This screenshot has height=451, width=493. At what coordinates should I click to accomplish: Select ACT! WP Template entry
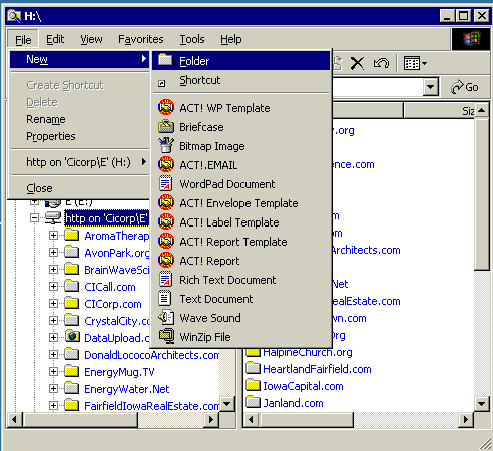click(241, 108)
